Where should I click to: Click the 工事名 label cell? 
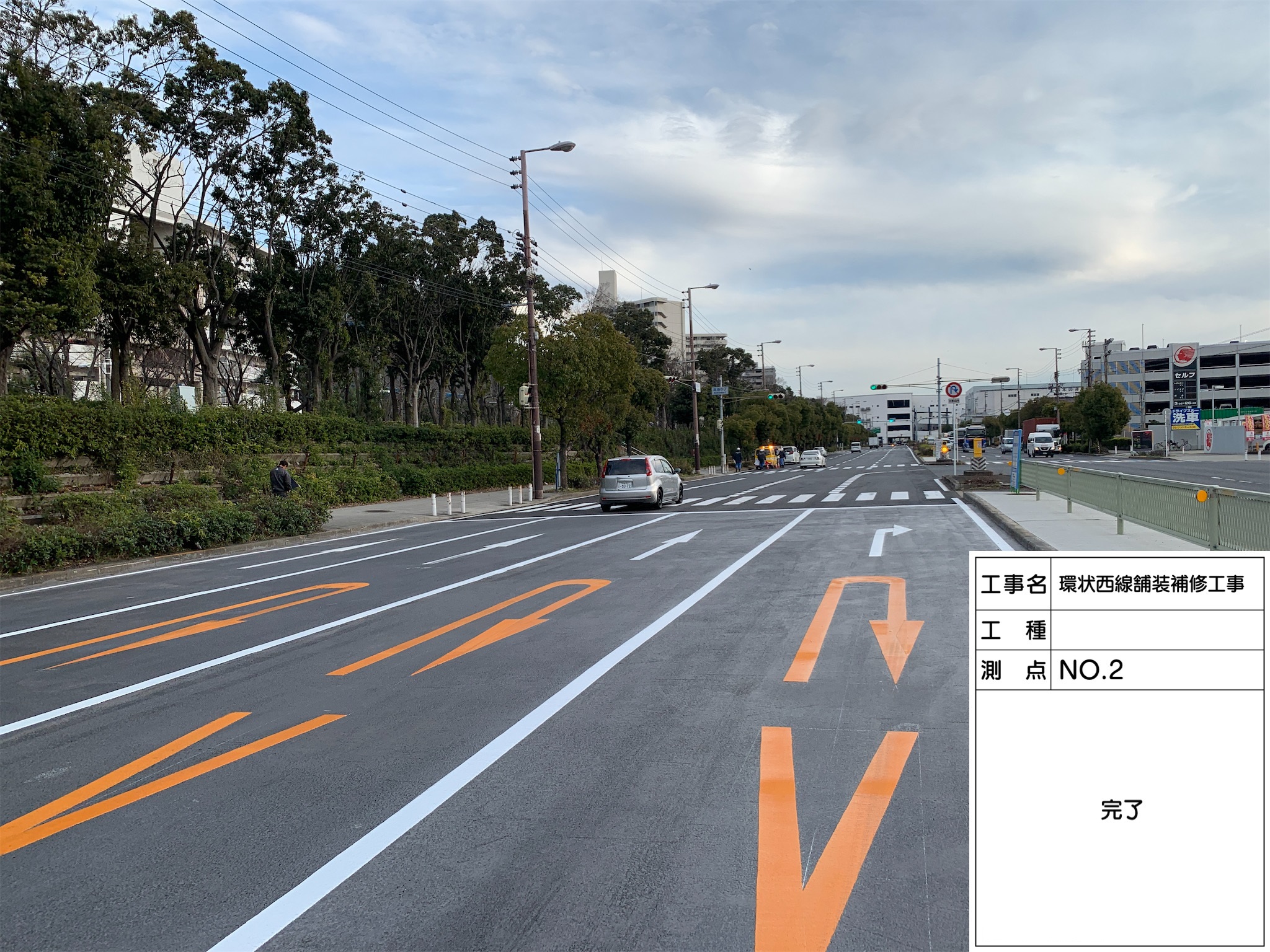tap(1013, 584)
